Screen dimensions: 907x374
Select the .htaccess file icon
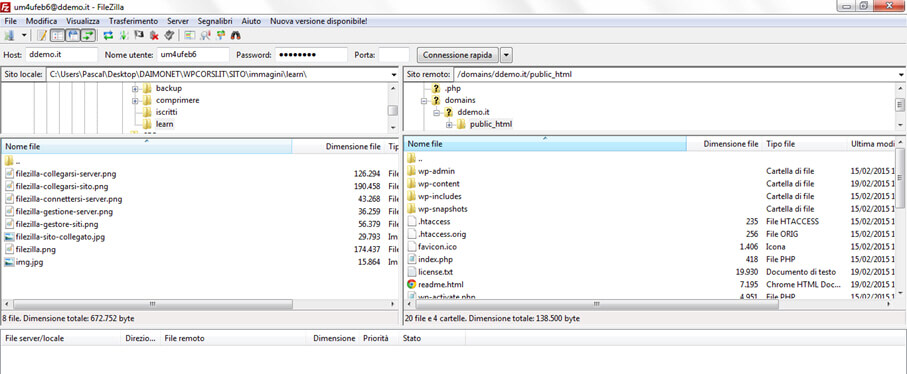tap(411, 221)
